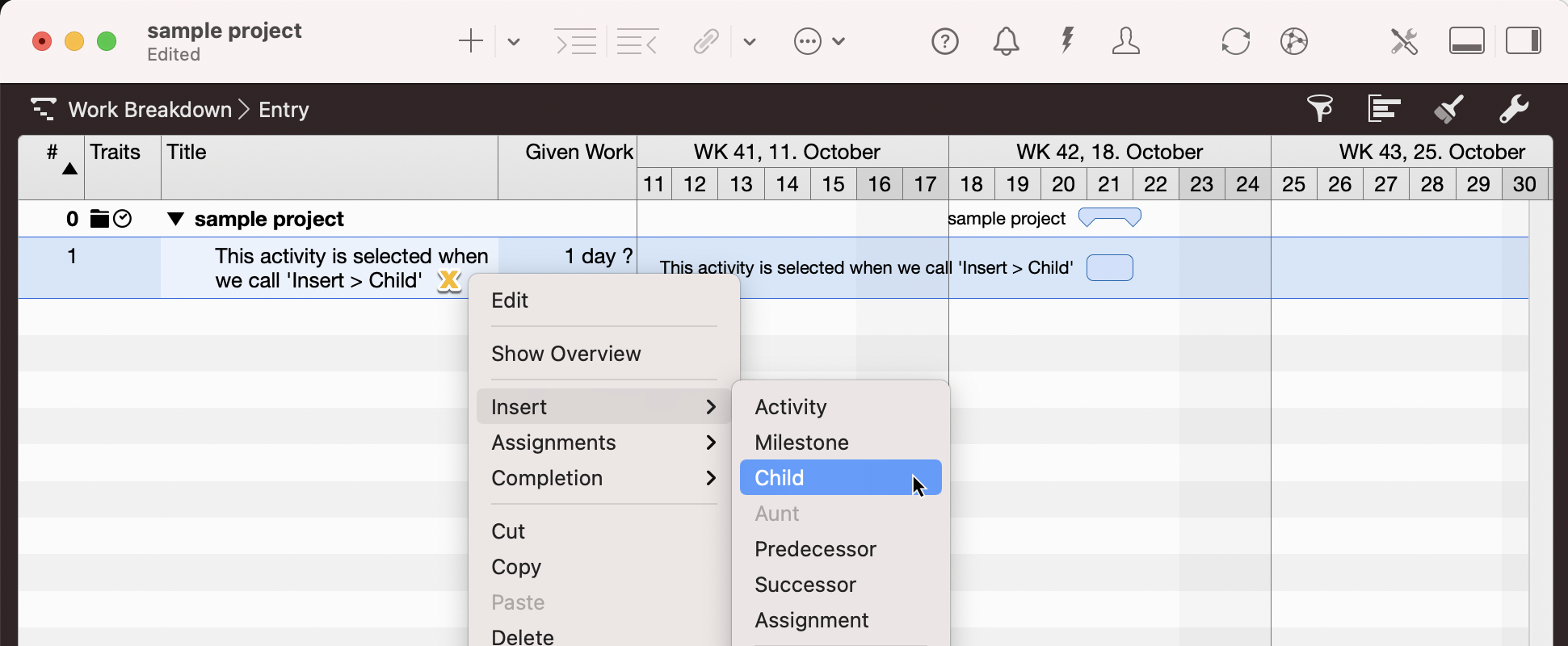Click the indent toolbar icon

(575, 41)
